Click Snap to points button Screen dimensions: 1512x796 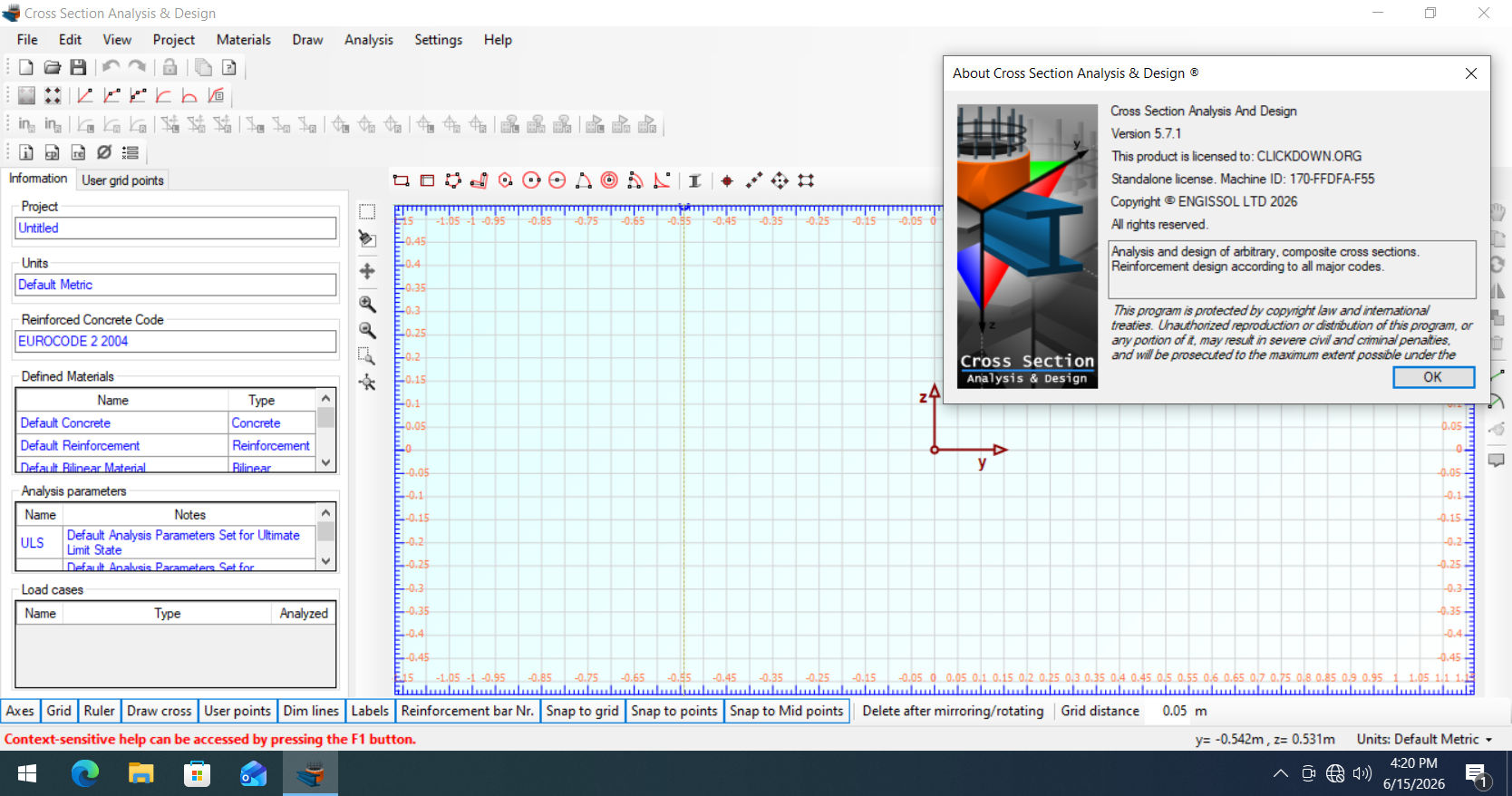coord(674,711)
